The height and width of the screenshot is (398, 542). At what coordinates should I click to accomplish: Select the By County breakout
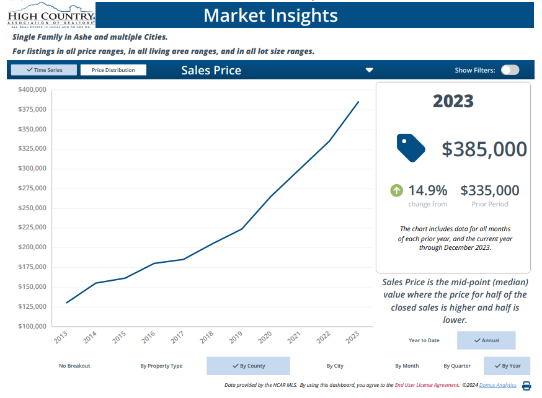coord(248,366)
